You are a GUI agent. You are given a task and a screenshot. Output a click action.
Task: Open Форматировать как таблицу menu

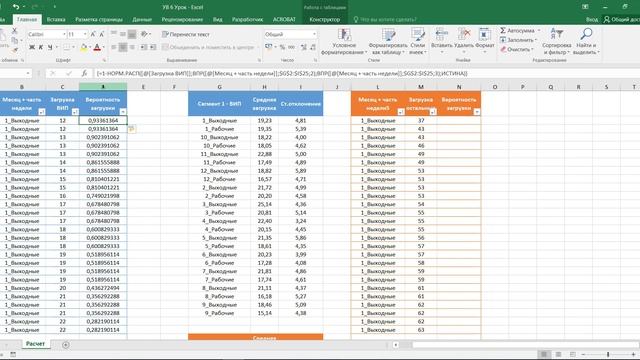pyautogui.click(x=388, y=42)
